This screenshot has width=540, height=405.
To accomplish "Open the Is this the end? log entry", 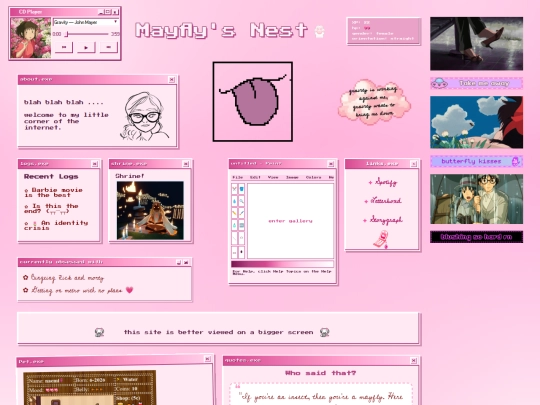I will click(x=51, y=209).
